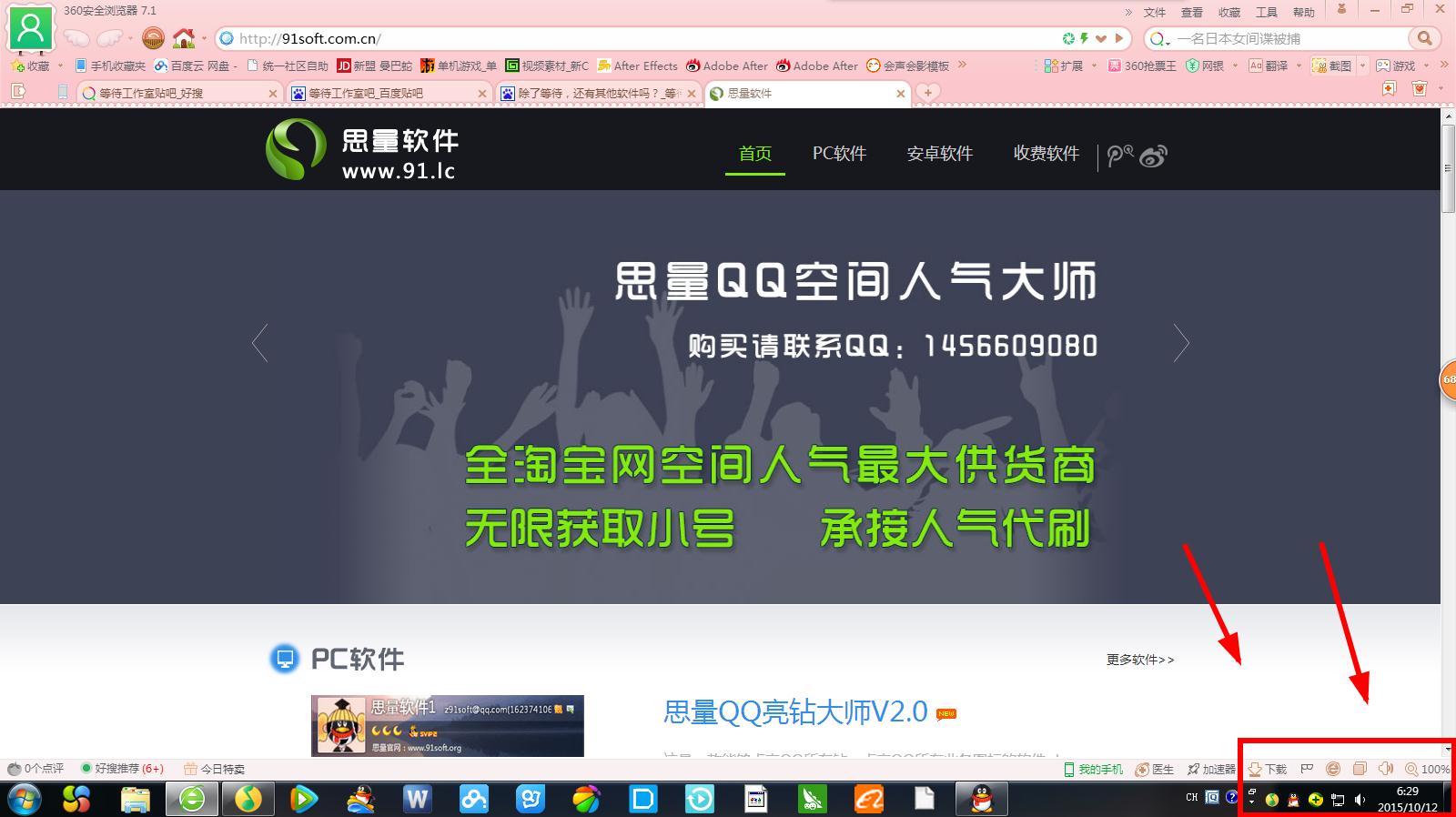
Task: Click the green lightning speed-mode icon
Action: coord(1084,38)
